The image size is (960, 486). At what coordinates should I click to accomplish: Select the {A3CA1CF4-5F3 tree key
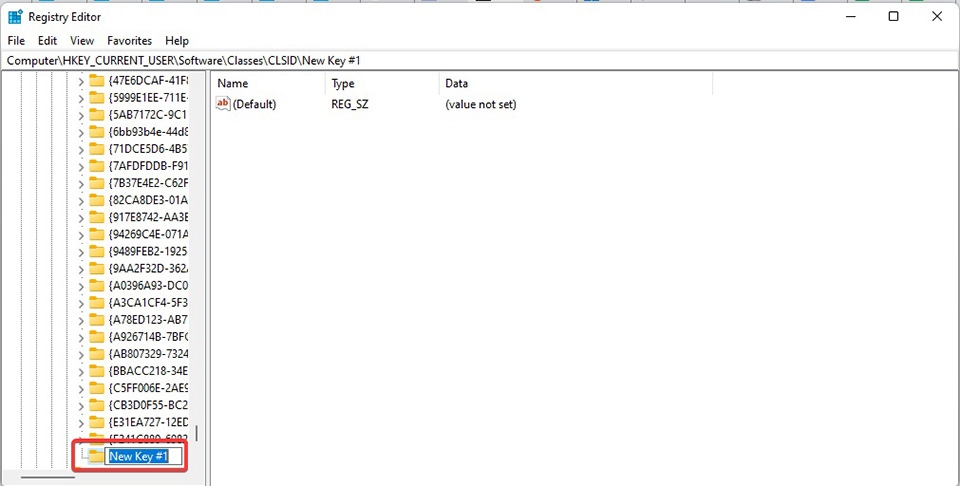click(x=148, y=303)
